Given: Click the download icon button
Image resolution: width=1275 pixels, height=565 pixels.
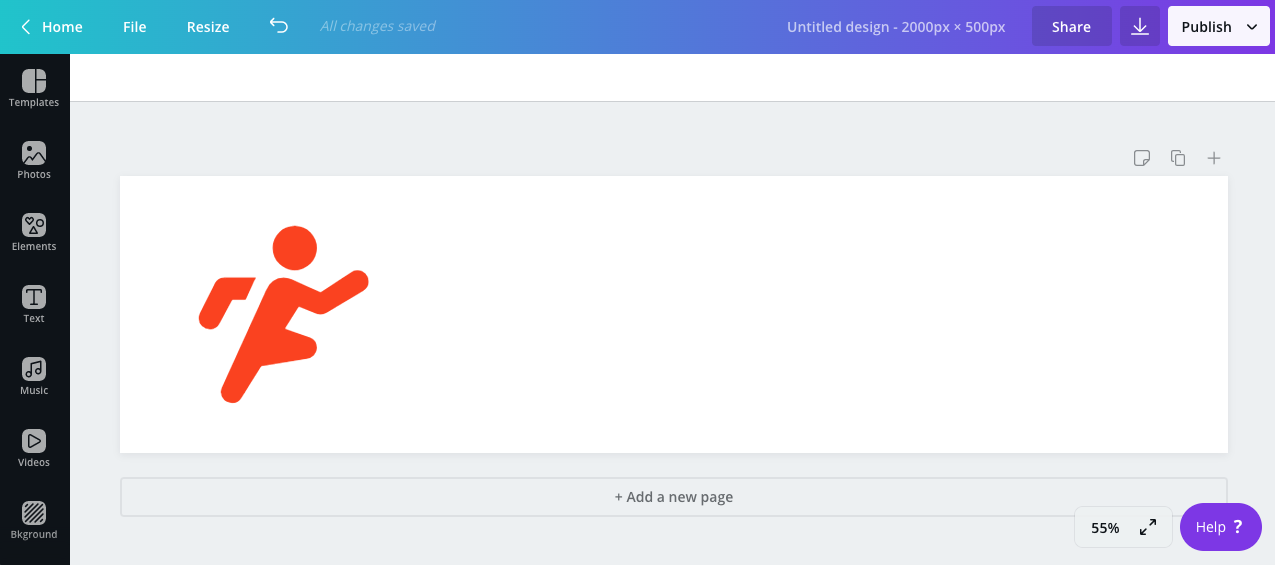Looking at the screenshot, I should click(x=1140, y=27).
